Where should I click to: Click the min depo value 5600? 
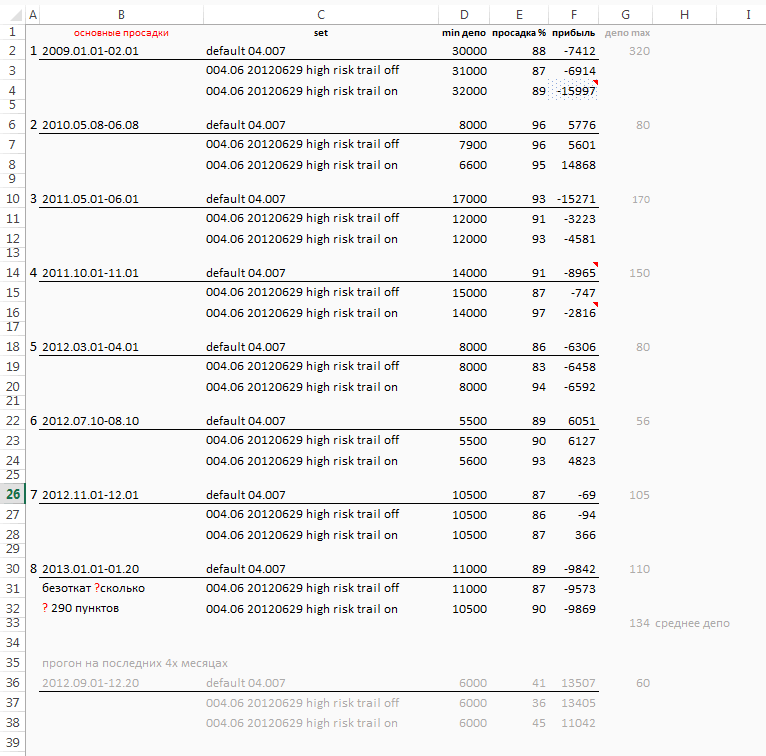(x=473, y=461)
